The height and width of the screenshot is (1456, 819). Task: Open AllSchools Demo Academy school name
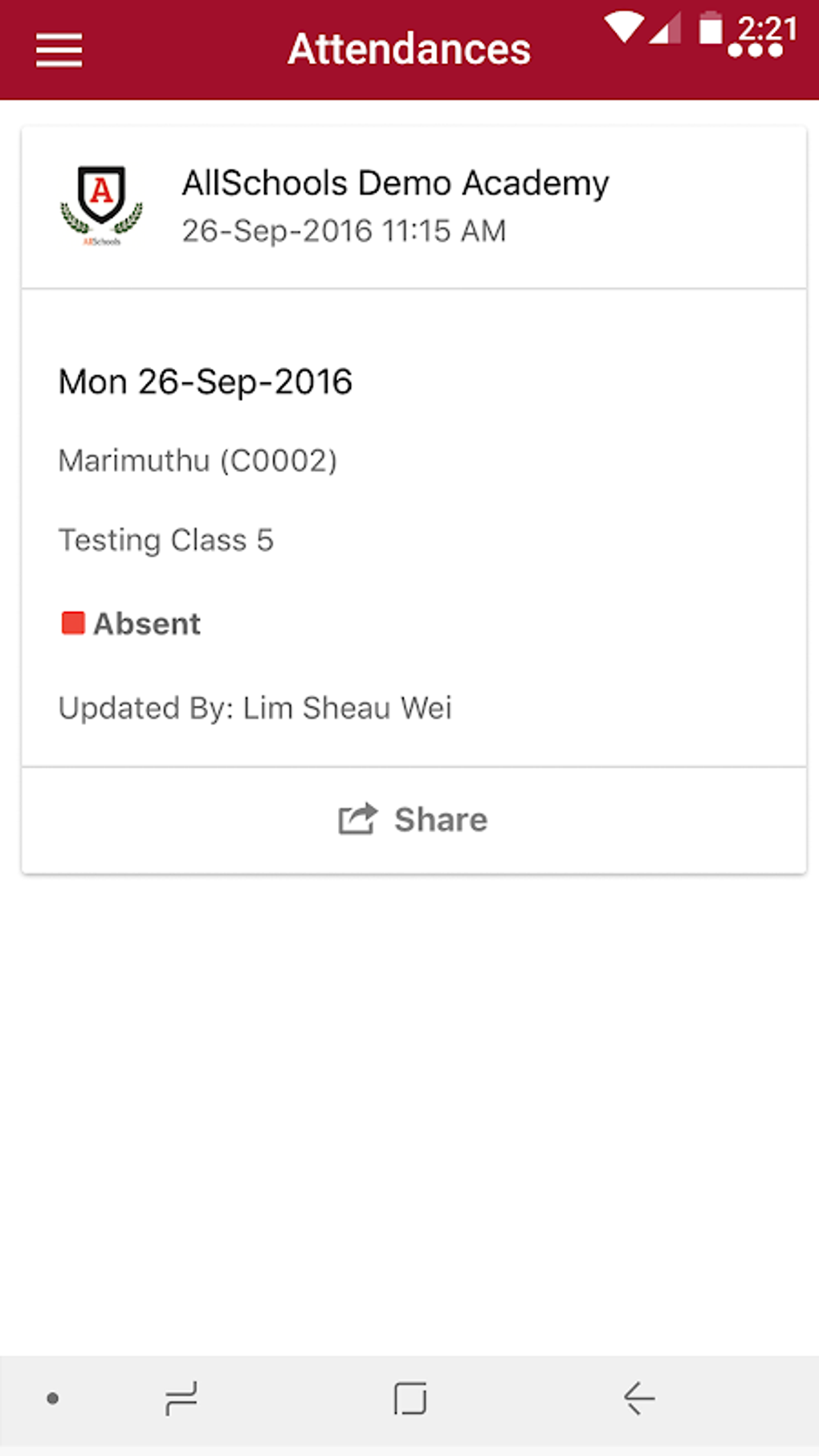[x=395, y=183]
